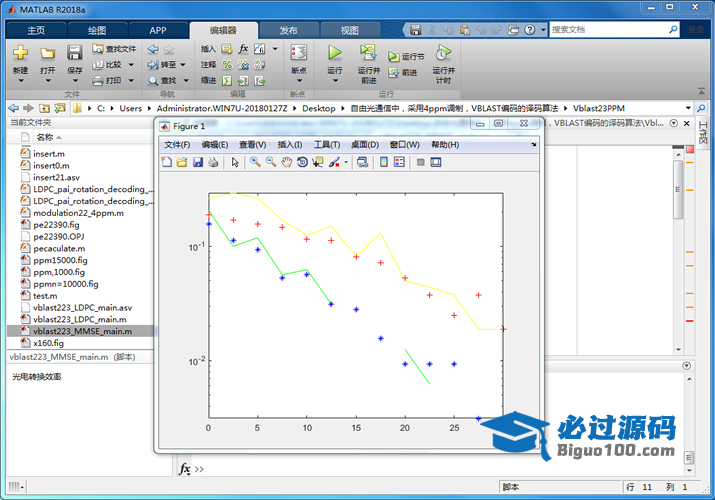The height and width of the screenshot is (500, 715).
Task: Toggle the Edit Plot arrow tool
Action: click(235, 162)
